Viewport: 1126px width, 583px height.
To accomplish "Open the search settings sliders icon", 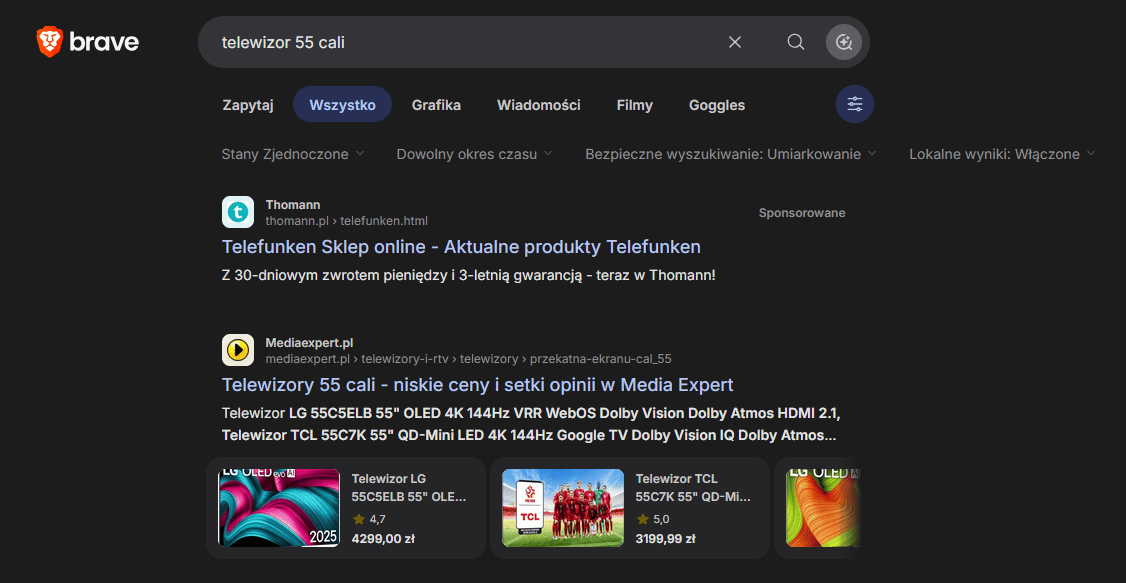I will (855, 104).
